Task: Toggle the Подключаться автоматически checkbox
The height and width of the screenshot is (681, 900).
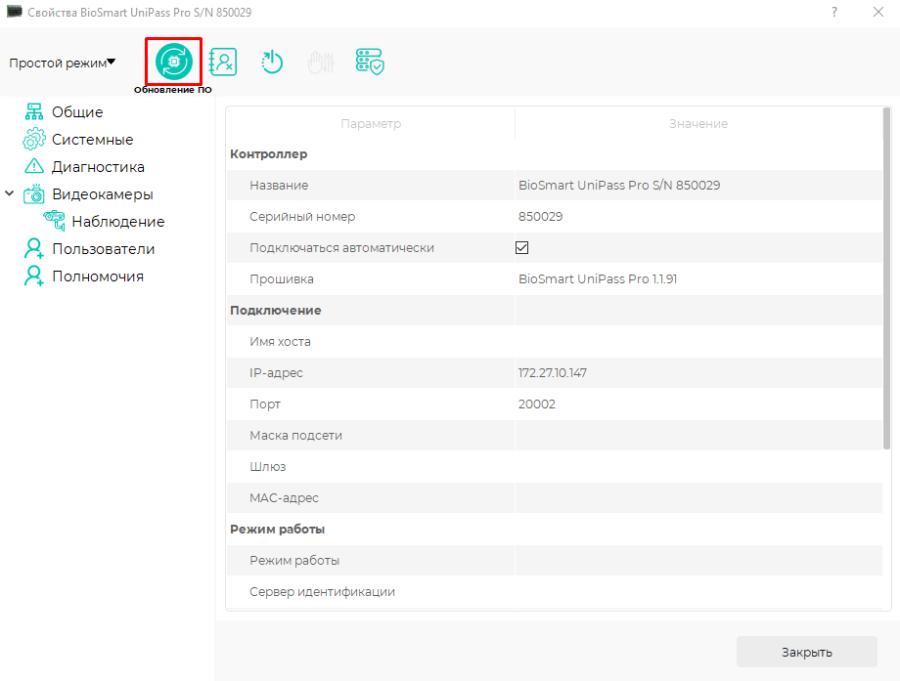Action: click(x=522, y=247)
